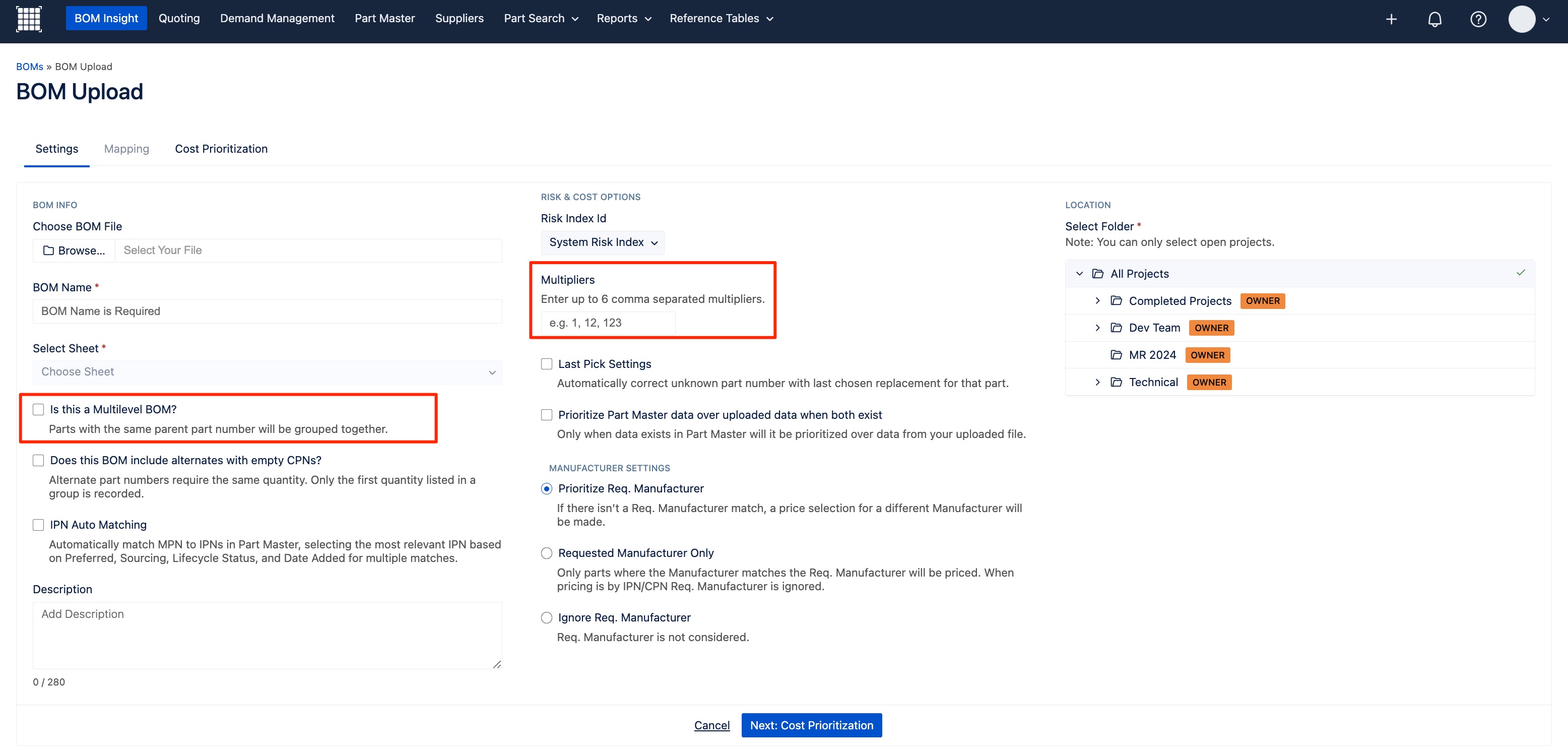Image resolution: width=1568 pixels, height=752 pixels.
Task: Open Quoting in top navigation
Action: tap(179, 18)
